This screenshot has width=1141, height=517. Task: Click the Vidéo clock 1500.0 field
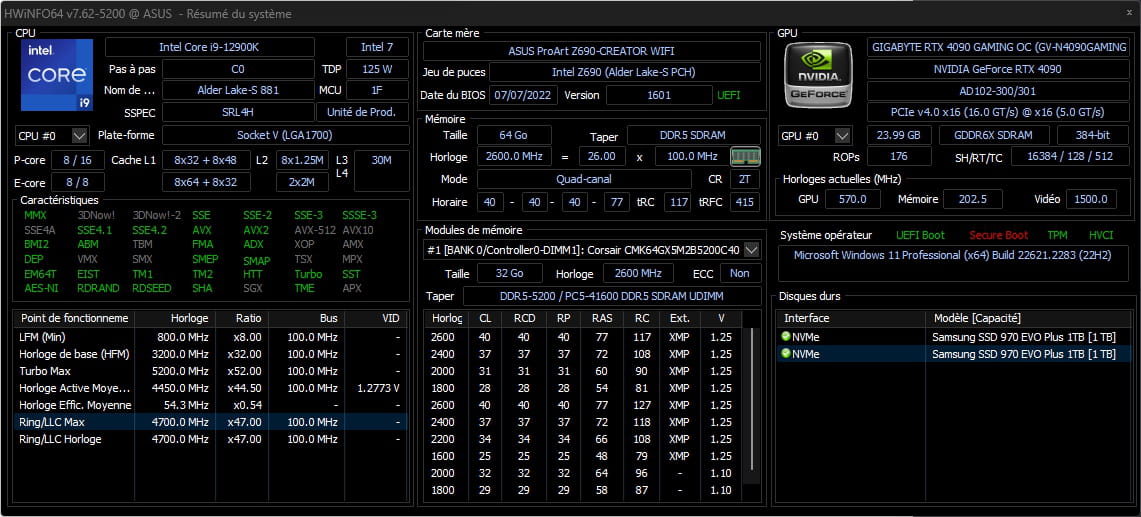coord(1091,200)
